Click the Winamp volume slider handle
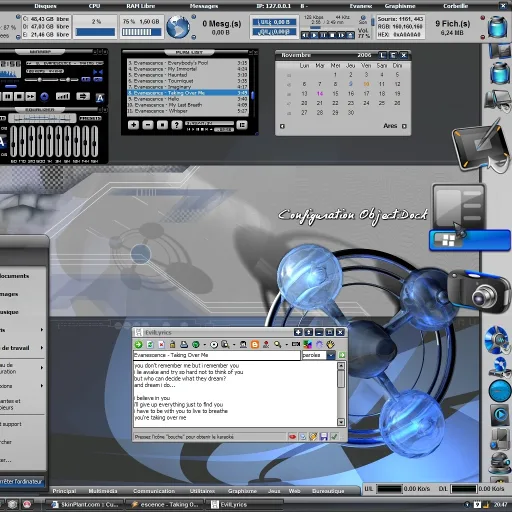 [40, 80]
